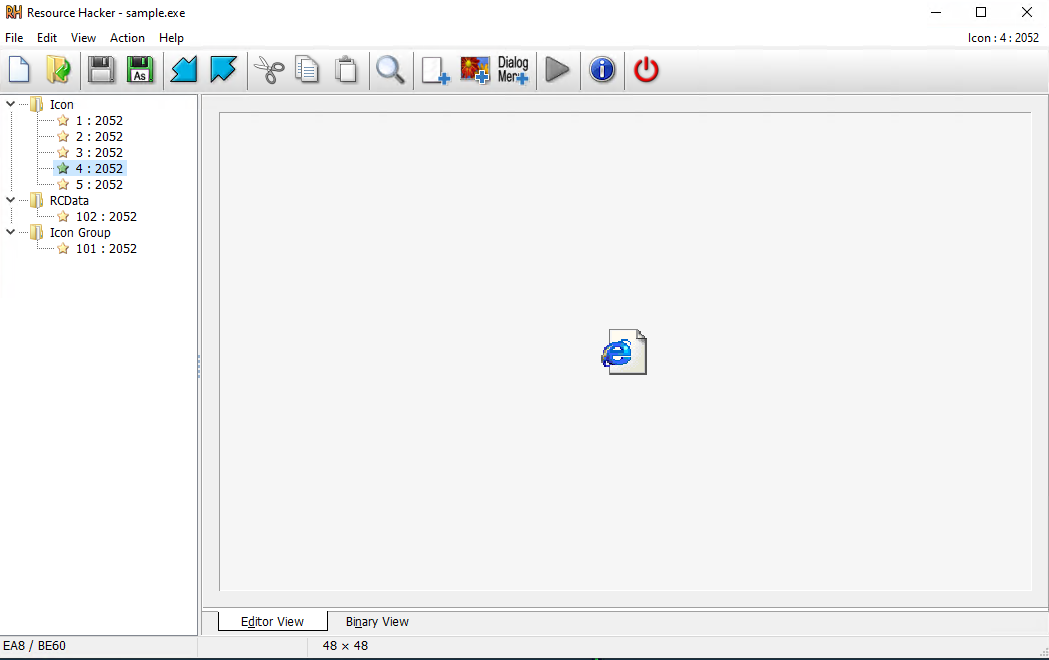Click the Icon folder icon in tree
This screenshot has height=660, width=1049.
[x=37, y=104]
